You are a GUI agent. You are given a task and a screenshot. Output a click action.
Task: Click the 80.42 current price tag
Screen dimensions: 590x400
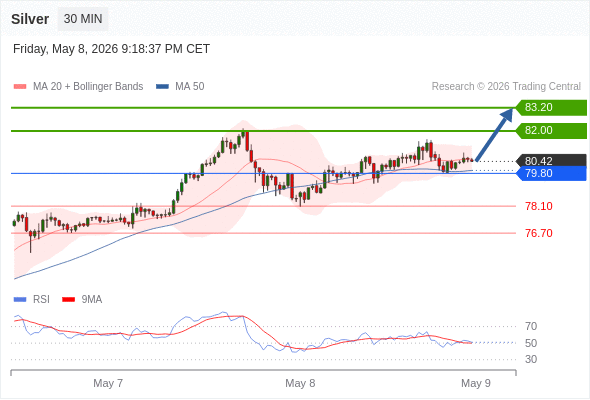pos(551,161)
